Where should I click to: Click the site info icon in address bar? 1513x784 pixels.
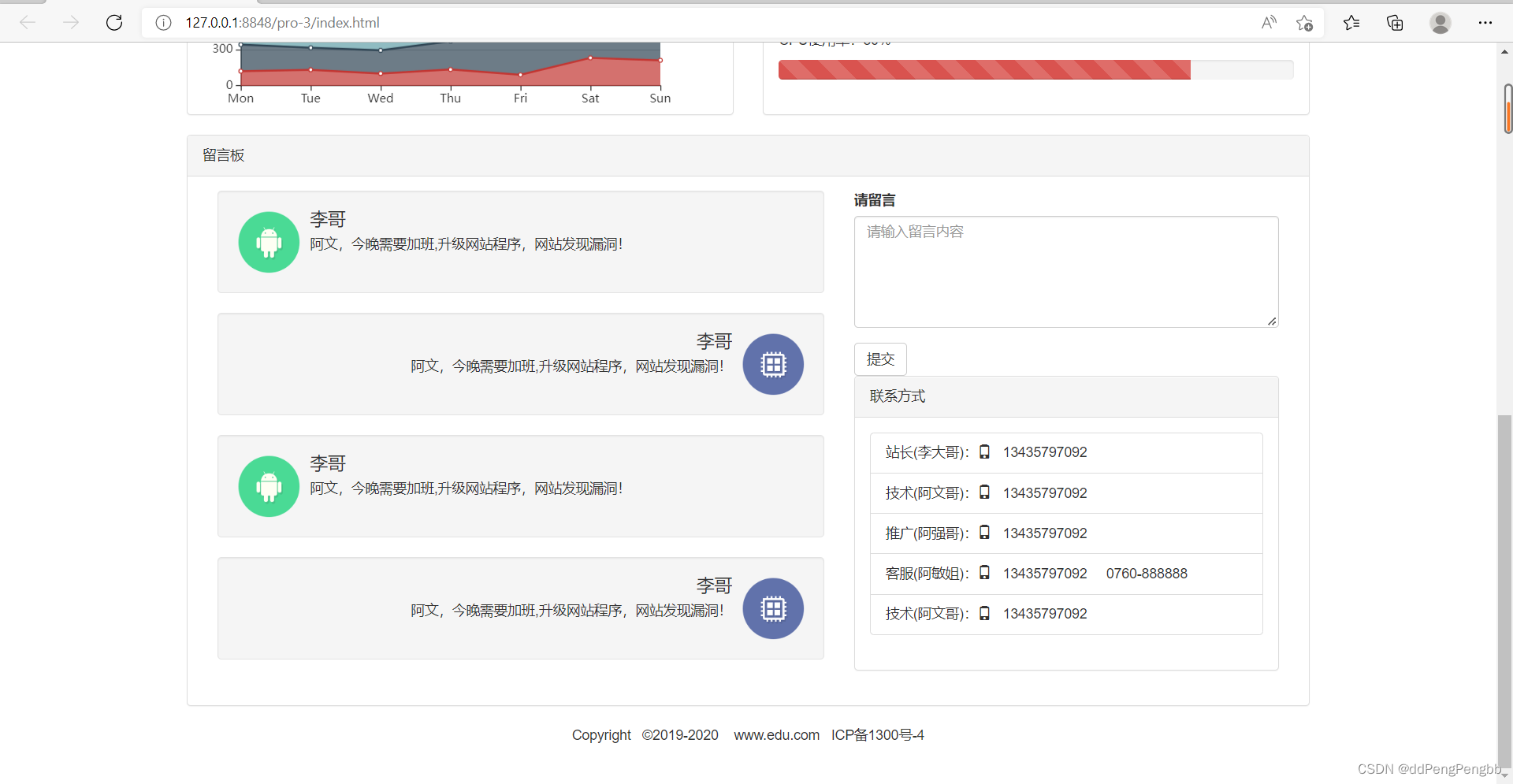(x=163, y=23)
